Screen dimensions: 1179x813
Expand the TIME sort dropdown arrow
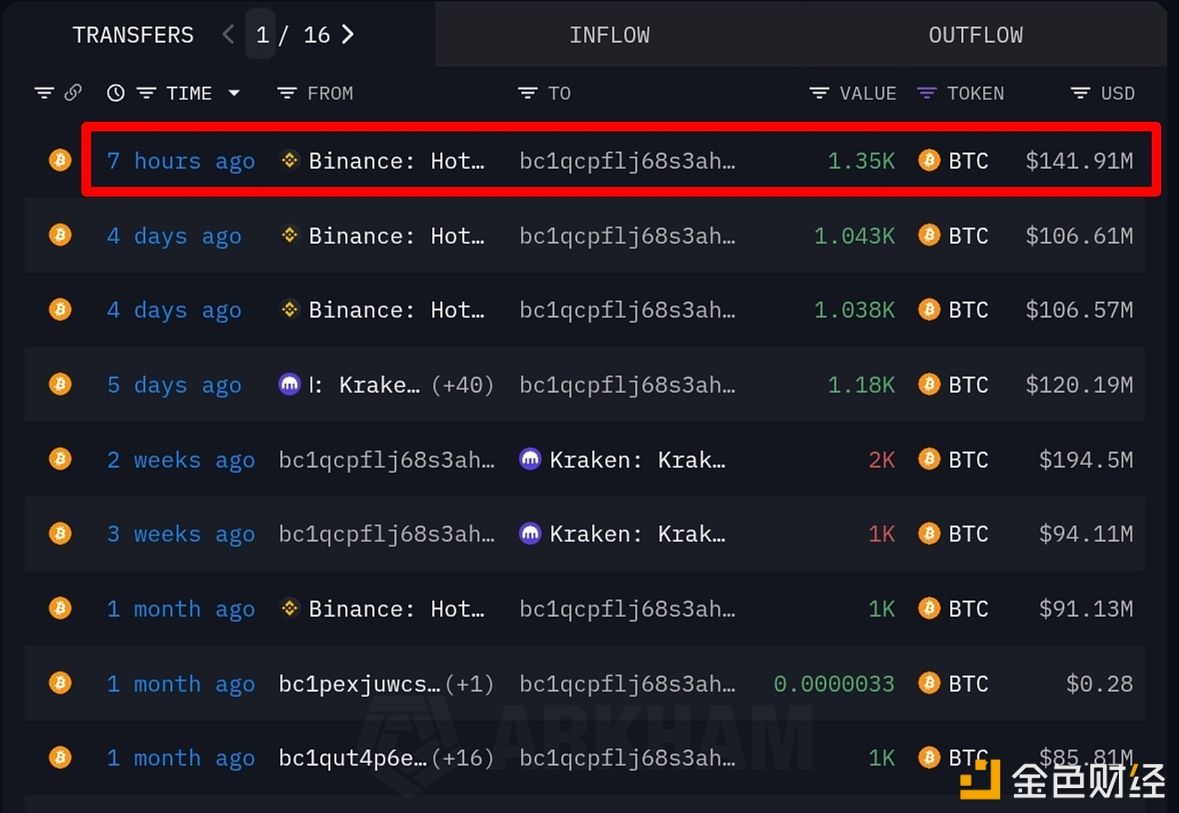(234, 93)
